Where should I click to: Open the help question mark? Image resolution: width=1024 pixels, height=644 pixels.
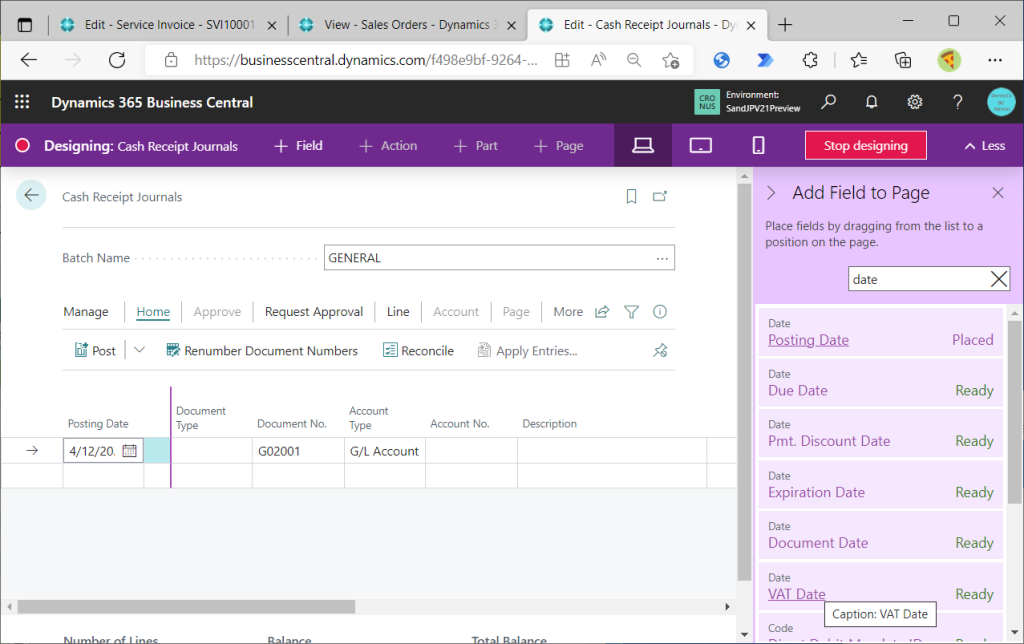(957, 102)
